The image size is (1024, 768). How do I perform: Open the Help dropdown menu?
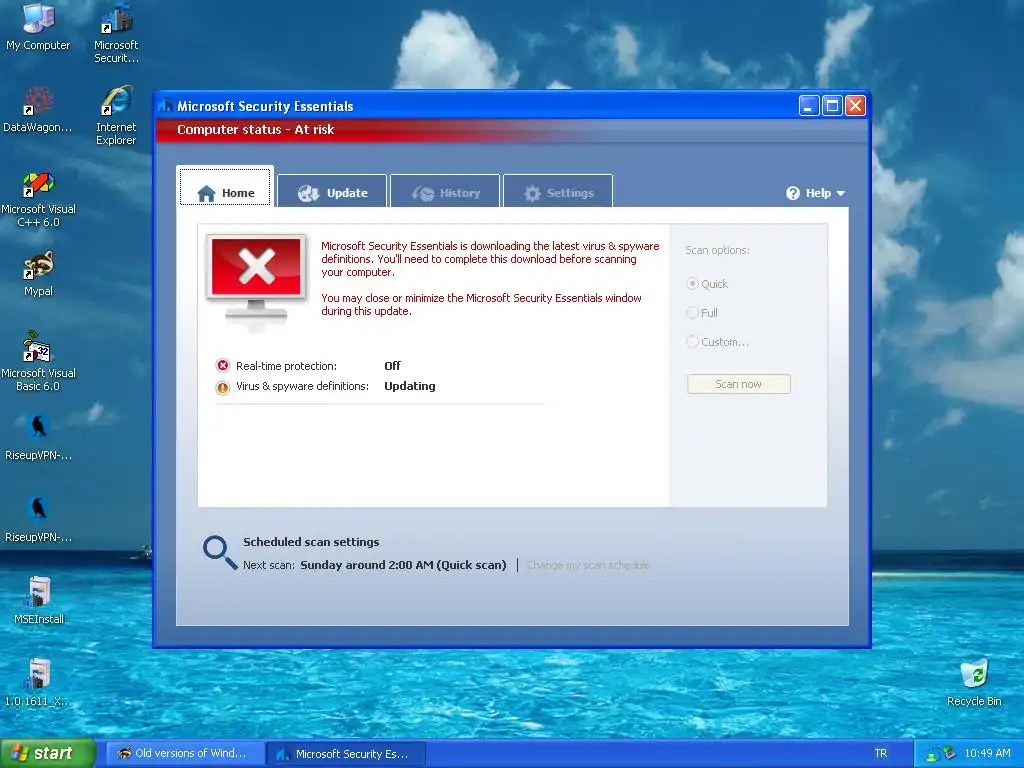816,193
